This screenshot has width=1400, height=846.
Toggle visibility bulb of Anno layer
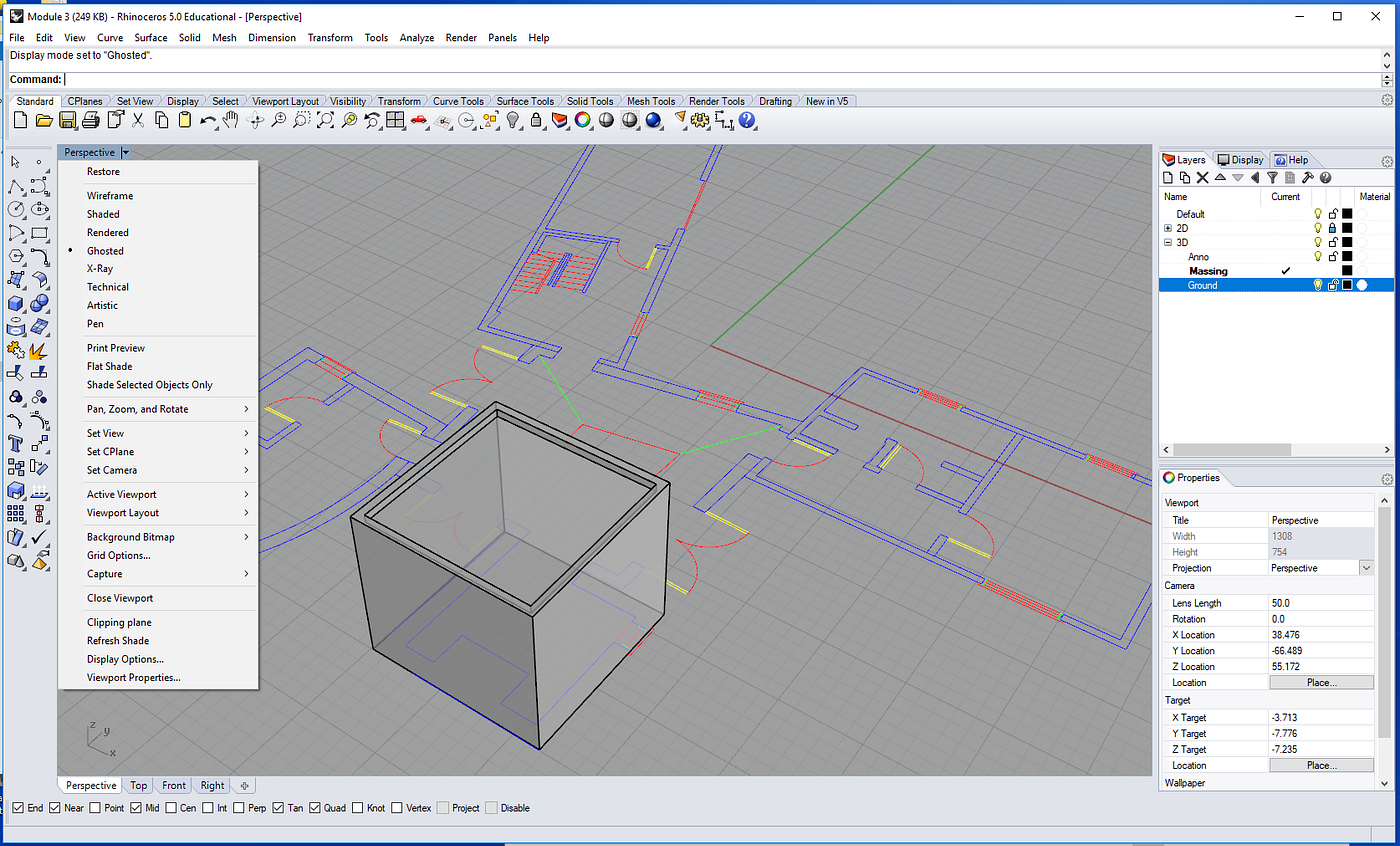(1318, 257)
